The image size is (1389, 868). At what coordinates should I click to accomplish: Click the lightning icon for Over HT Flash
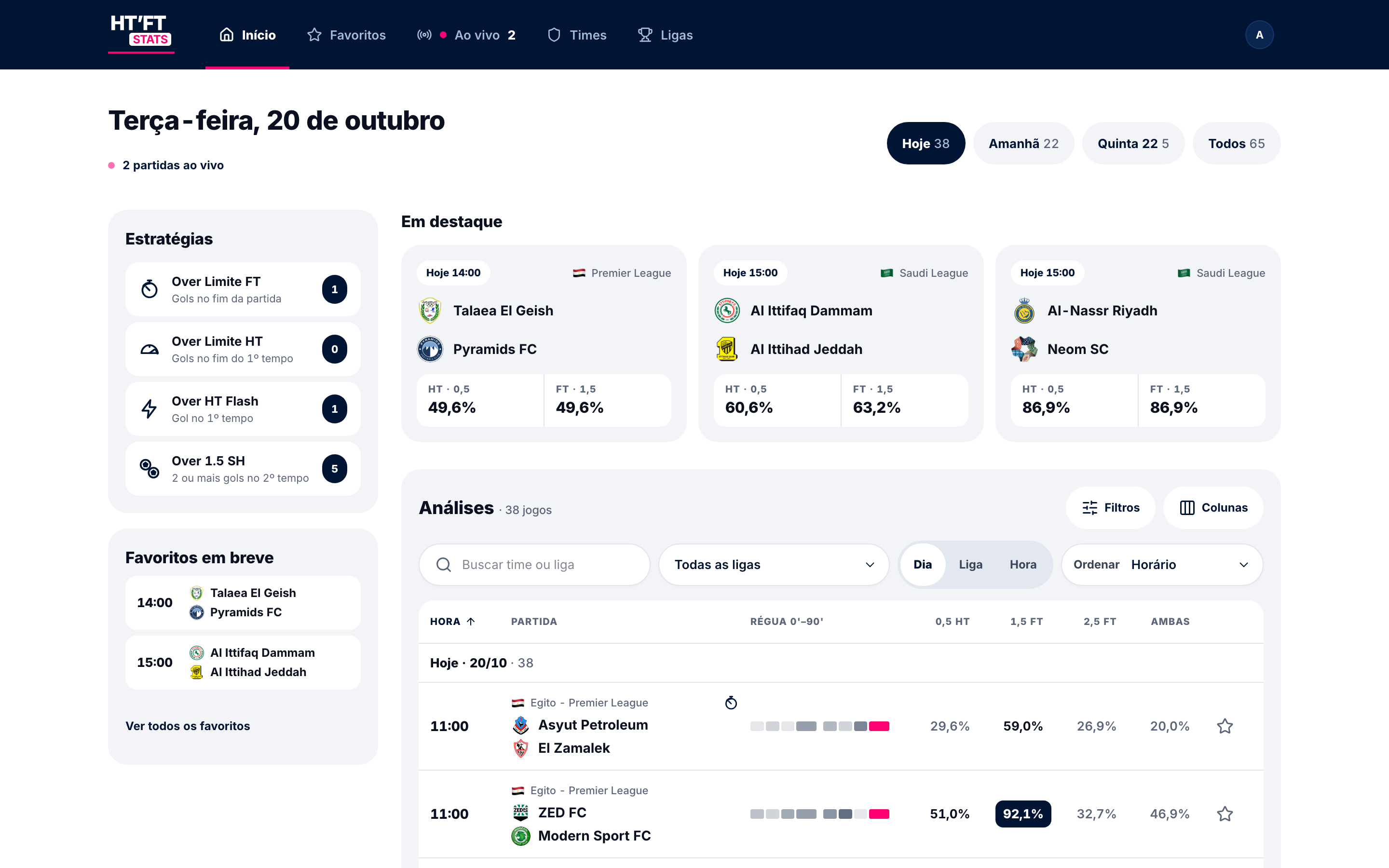149,408
